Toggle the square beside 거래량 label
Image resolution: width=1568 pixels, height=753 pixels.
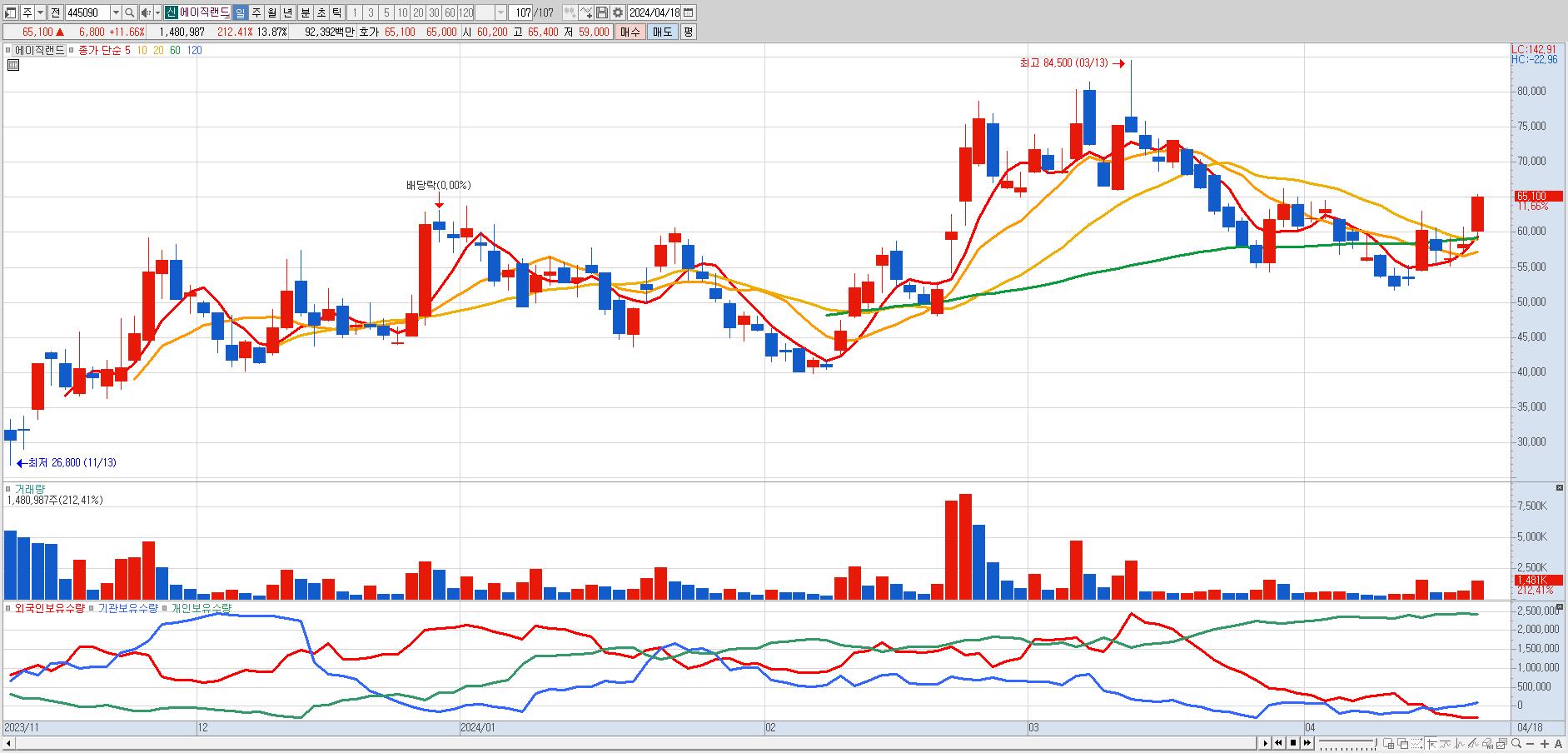tap(8, 489)
